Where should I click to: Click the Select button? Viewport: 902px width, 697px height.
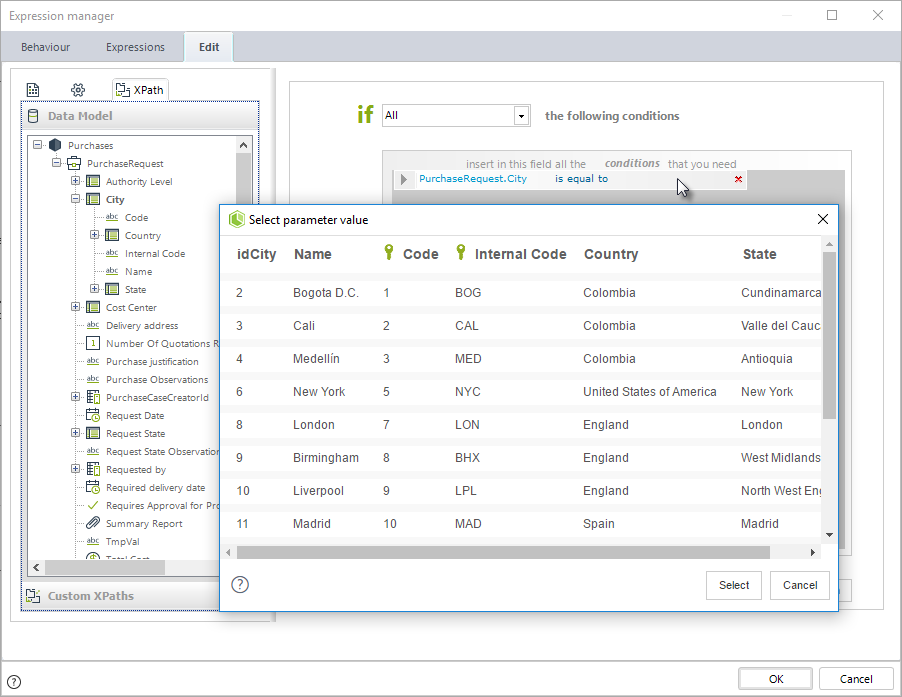coord(733,585)
